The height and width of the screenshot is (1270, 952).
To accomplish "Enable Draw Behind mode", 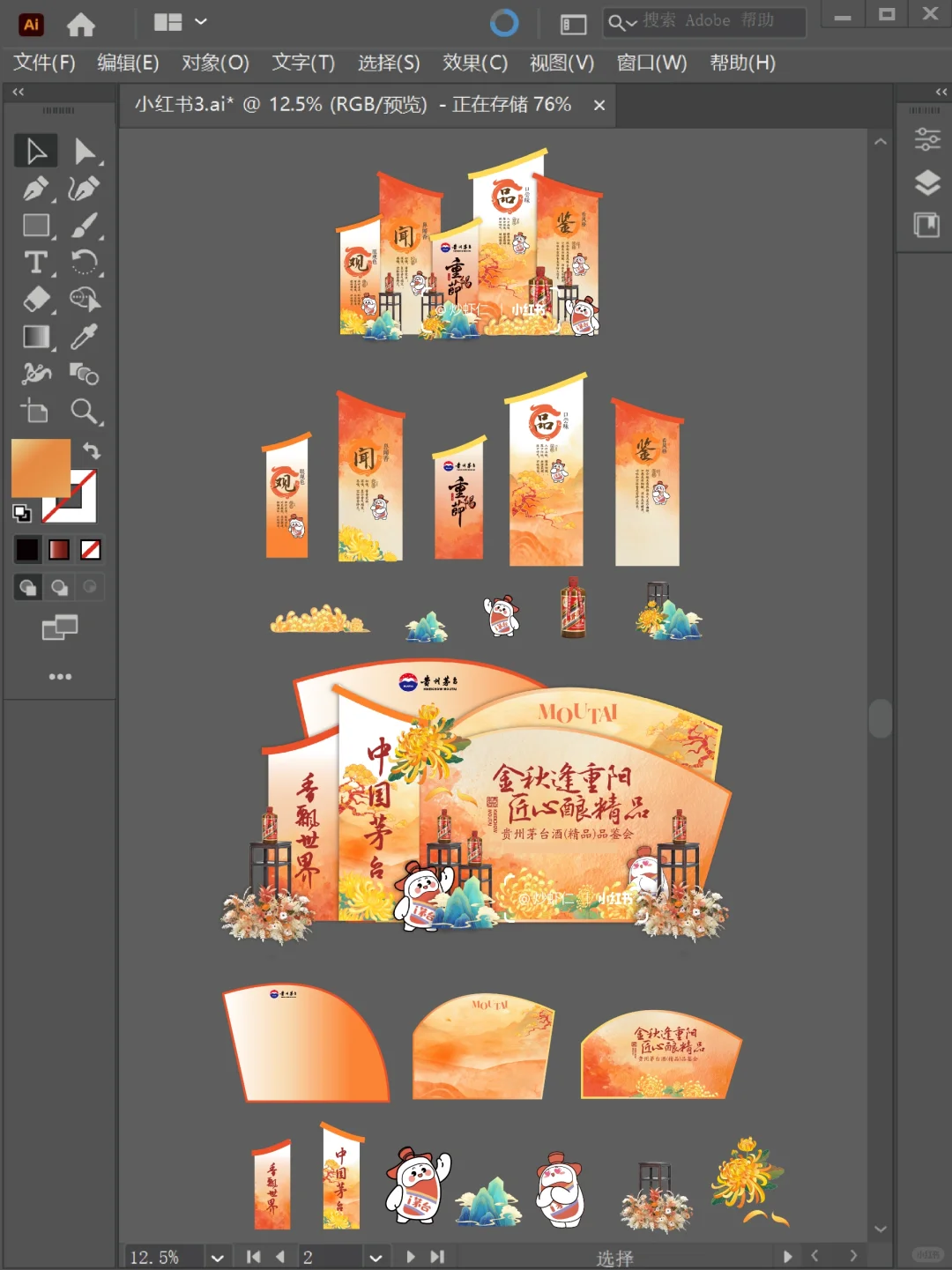I will [59, 587].
